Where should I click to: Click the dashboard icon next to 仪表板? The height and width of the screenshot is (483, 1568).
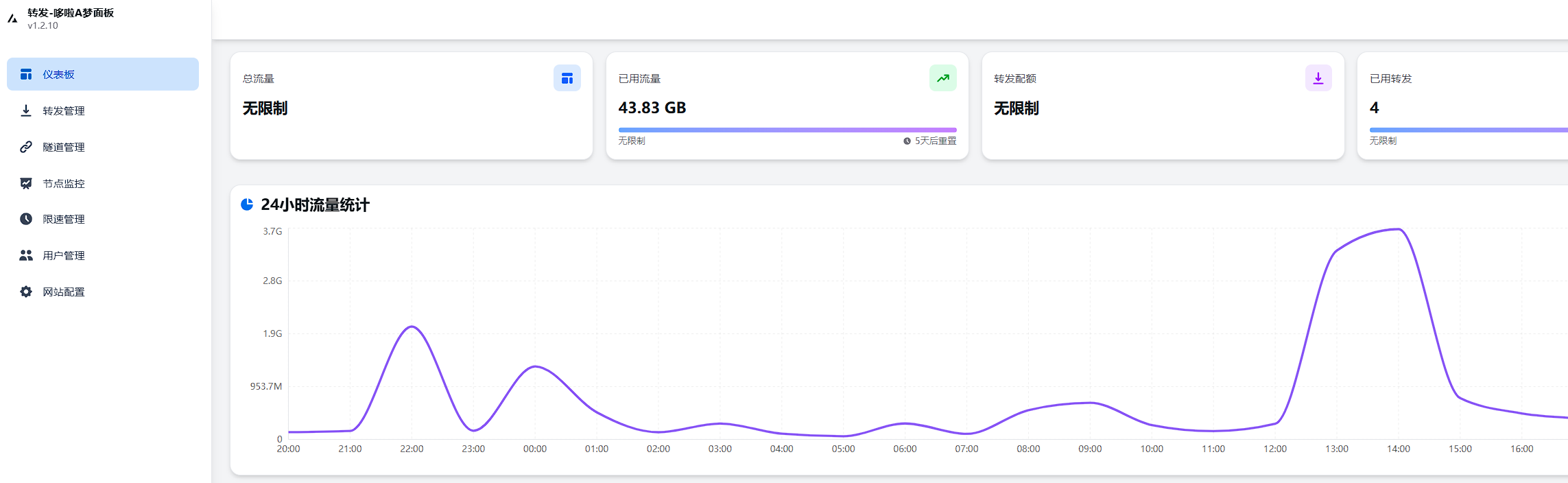pos(26,74)
